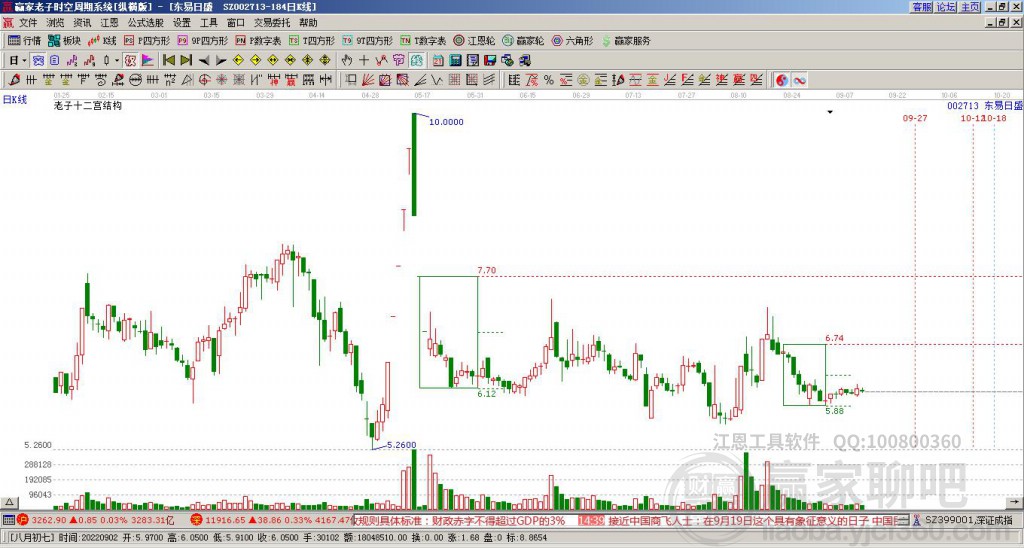This screenshot has height=548, width=1024.
Task: Open the T数字表 tool
Action: point(423,40)
